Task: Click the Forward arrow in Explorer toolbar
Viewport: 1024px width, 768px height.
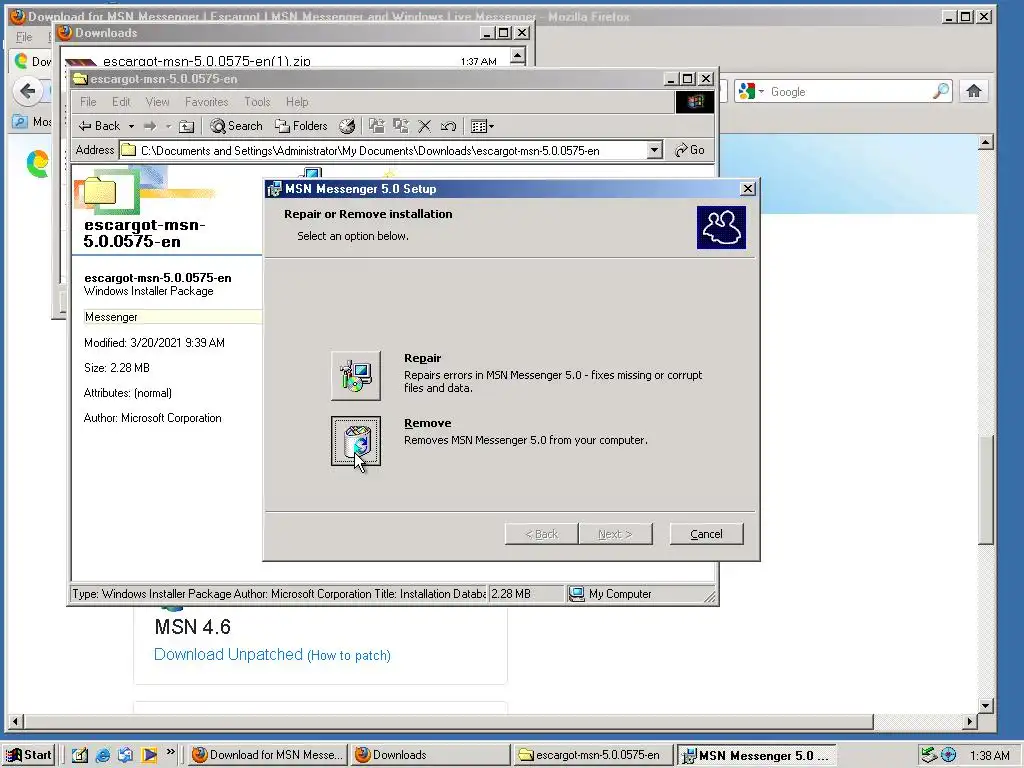Action: 150,126
